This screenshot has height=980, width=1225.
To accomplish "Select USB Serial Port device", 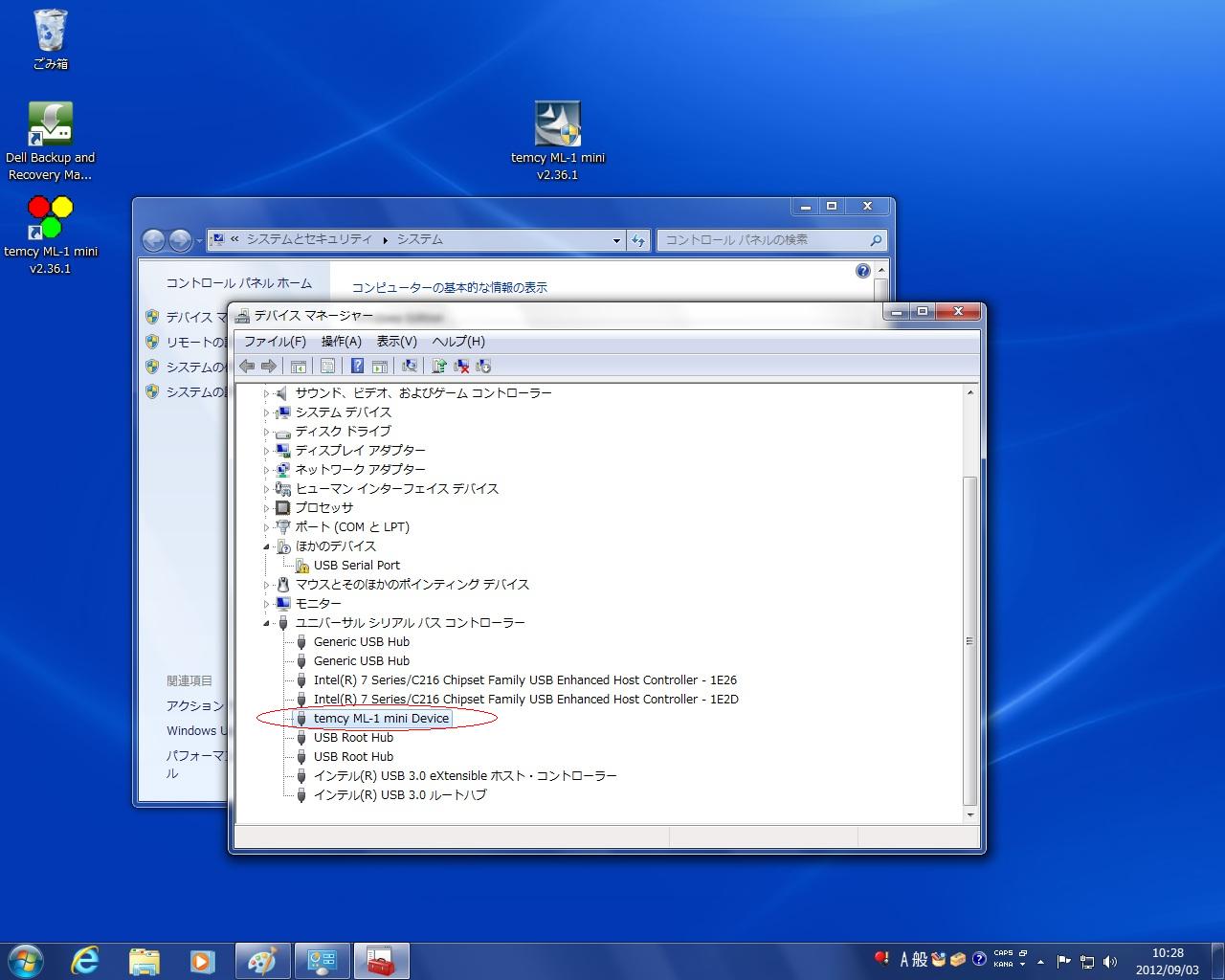I will pyautogui.click(x=357, y=566).
